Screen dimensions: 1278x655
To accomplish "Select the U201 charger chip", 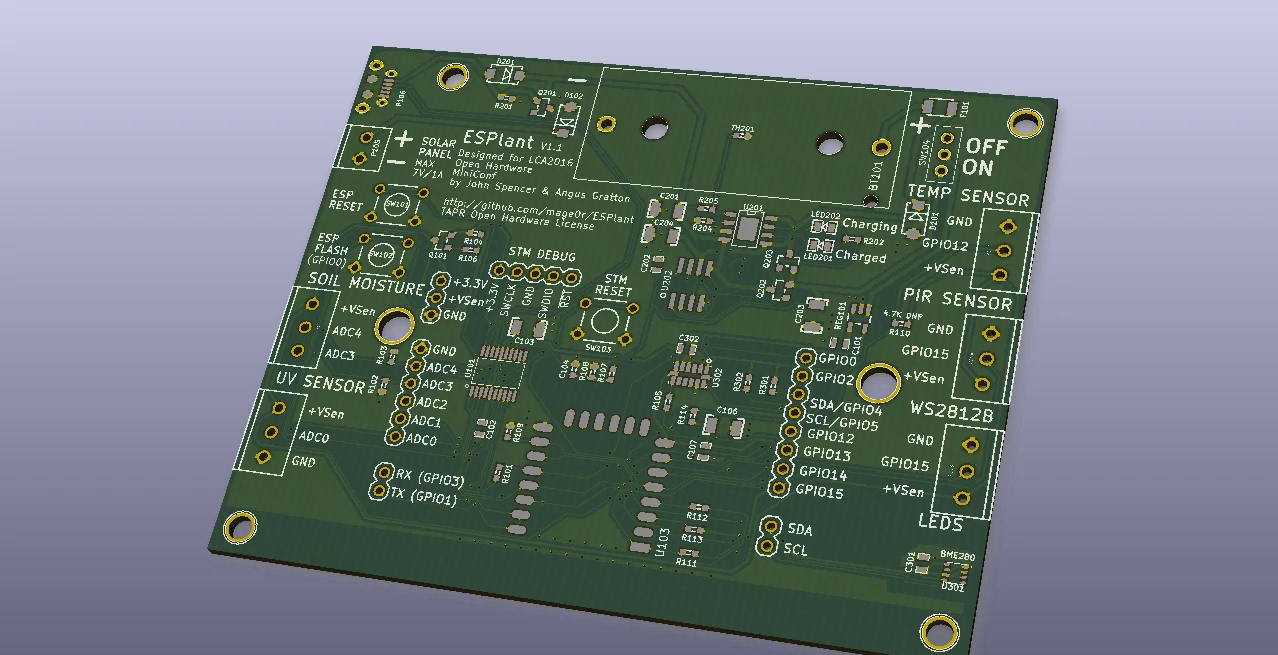I will 748,228.
